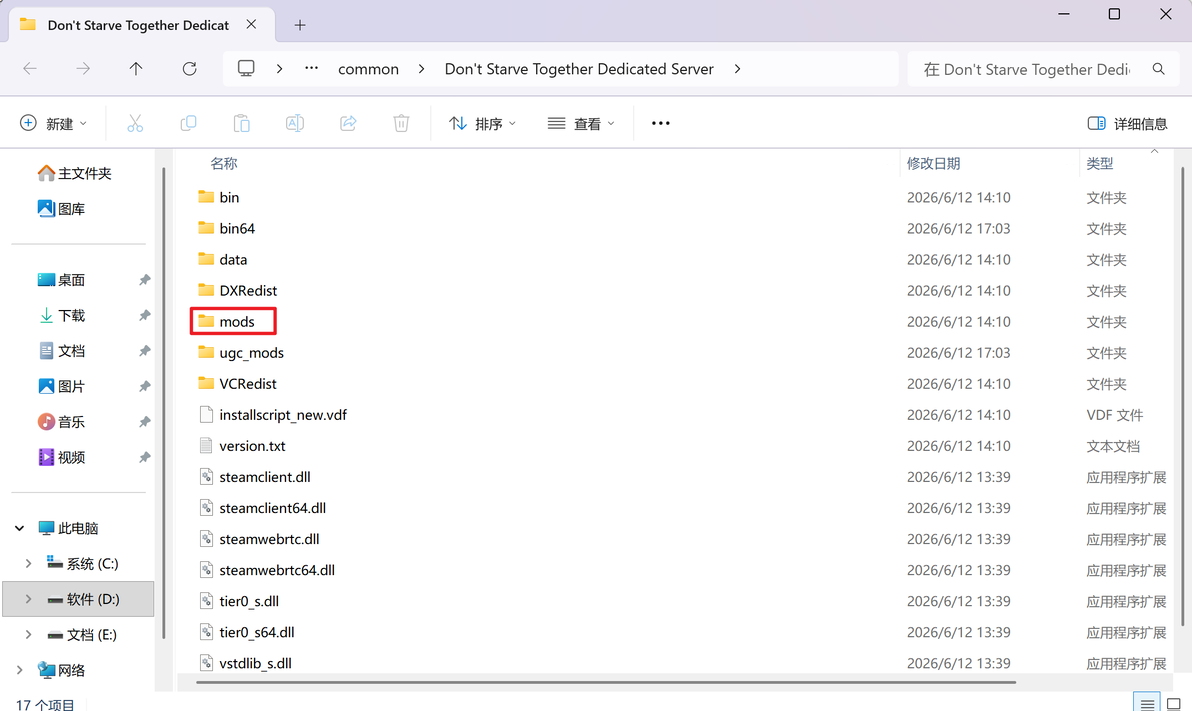Click the Rename icon in toolbar
Screen dimensions: 1192x711
tap(294, 123)
